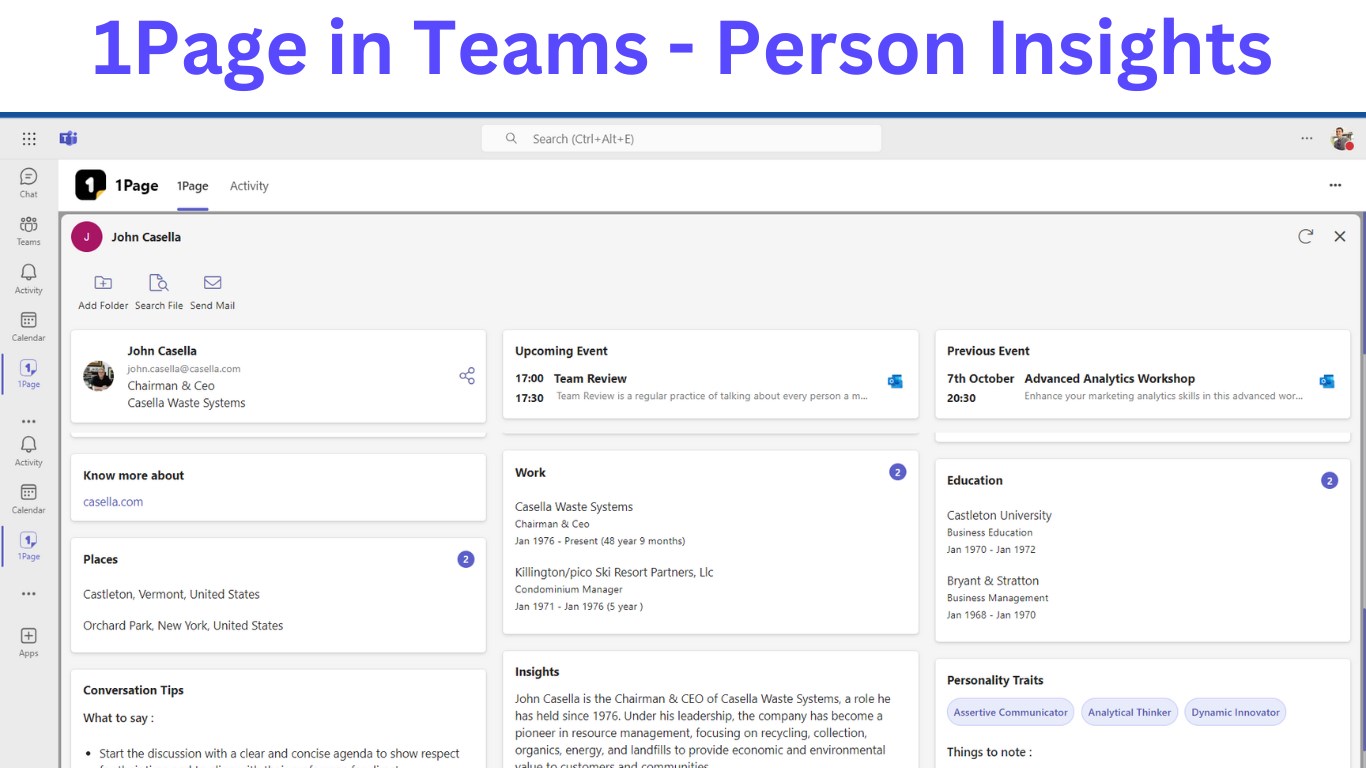The width and height of the screenshot is (1366, 768).
Task: Click the Microsoft Teams logo icon
Action: point(68,139)
